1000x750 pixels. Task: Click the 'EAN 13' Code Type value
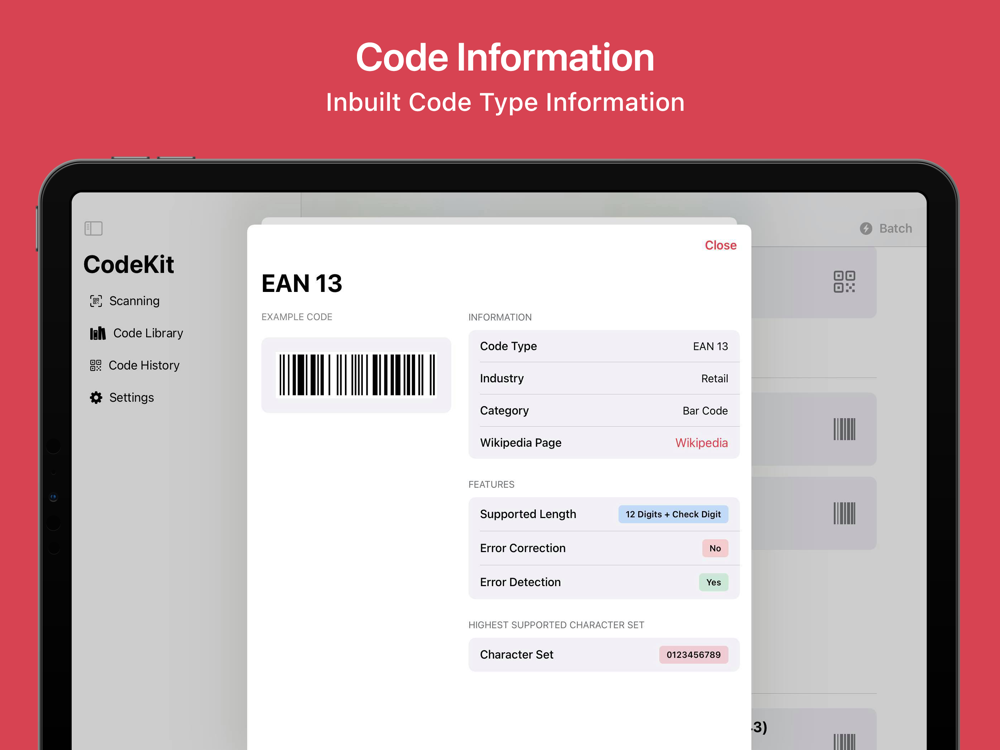tap(710, 346)
